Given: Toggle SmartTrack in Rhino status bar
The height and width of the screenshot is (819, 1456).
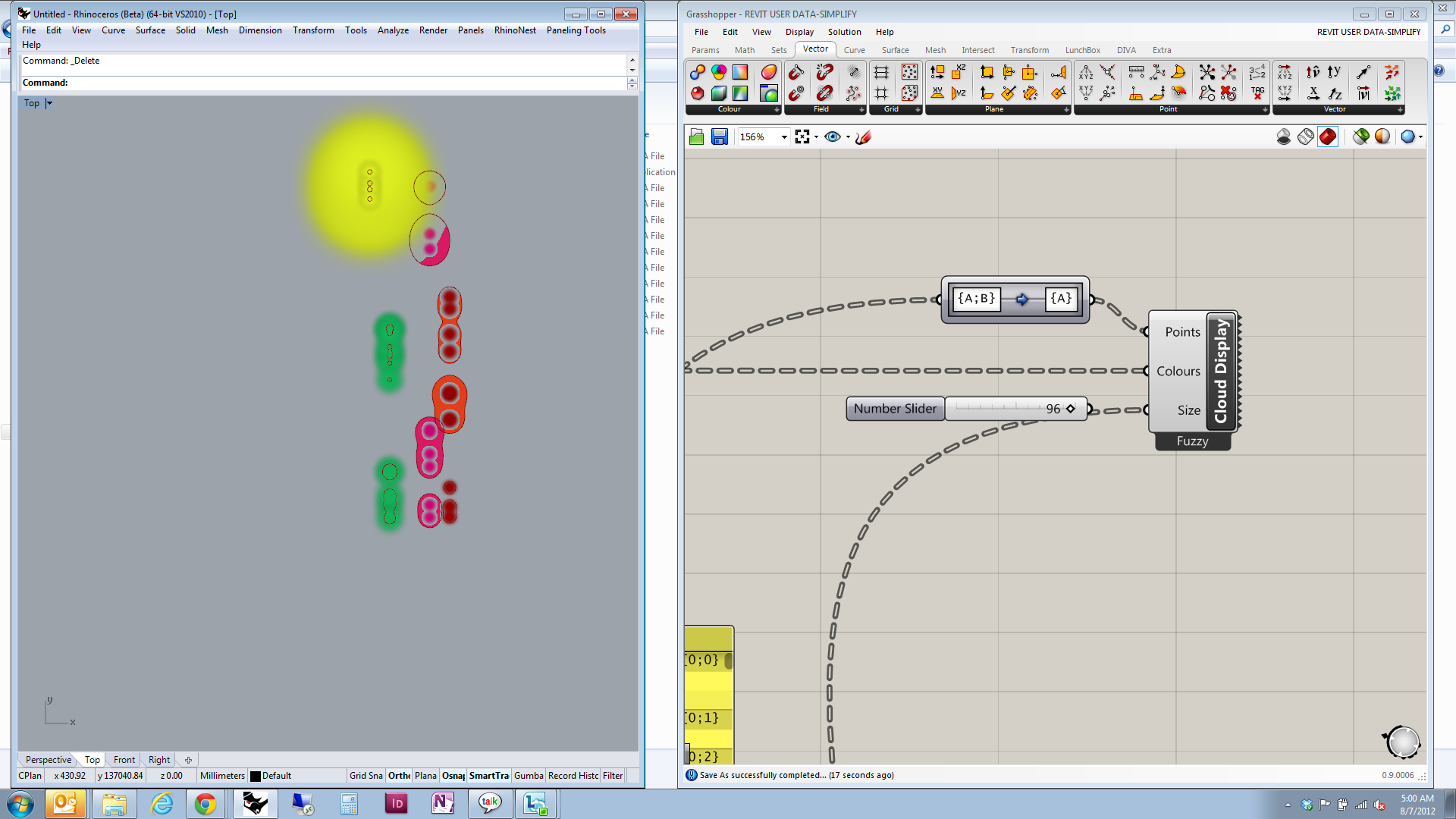Looking at the screenshot, I should 488,776.
